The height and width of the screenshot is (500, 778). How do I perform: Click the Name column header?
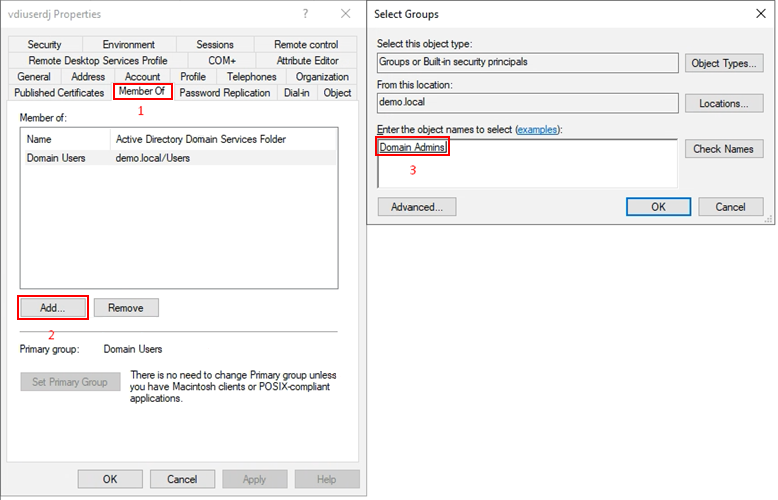(39, 140)
